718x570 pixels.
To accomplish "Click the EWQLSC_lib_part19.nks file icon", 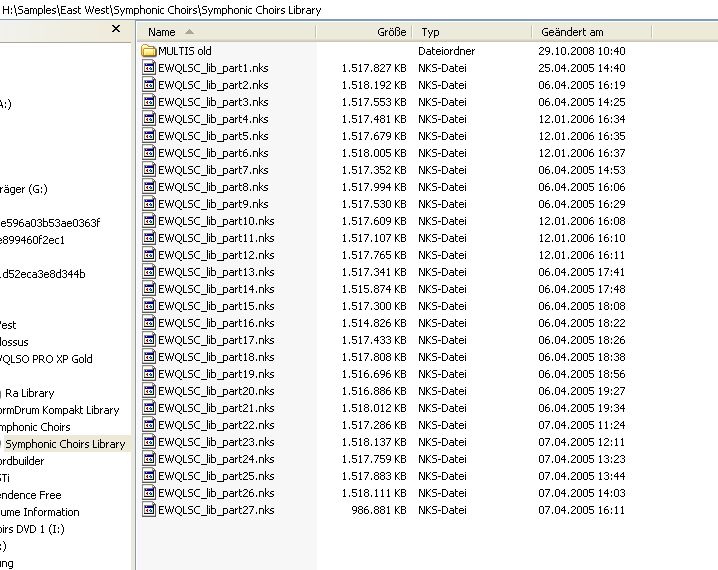I will coord(149,374).
